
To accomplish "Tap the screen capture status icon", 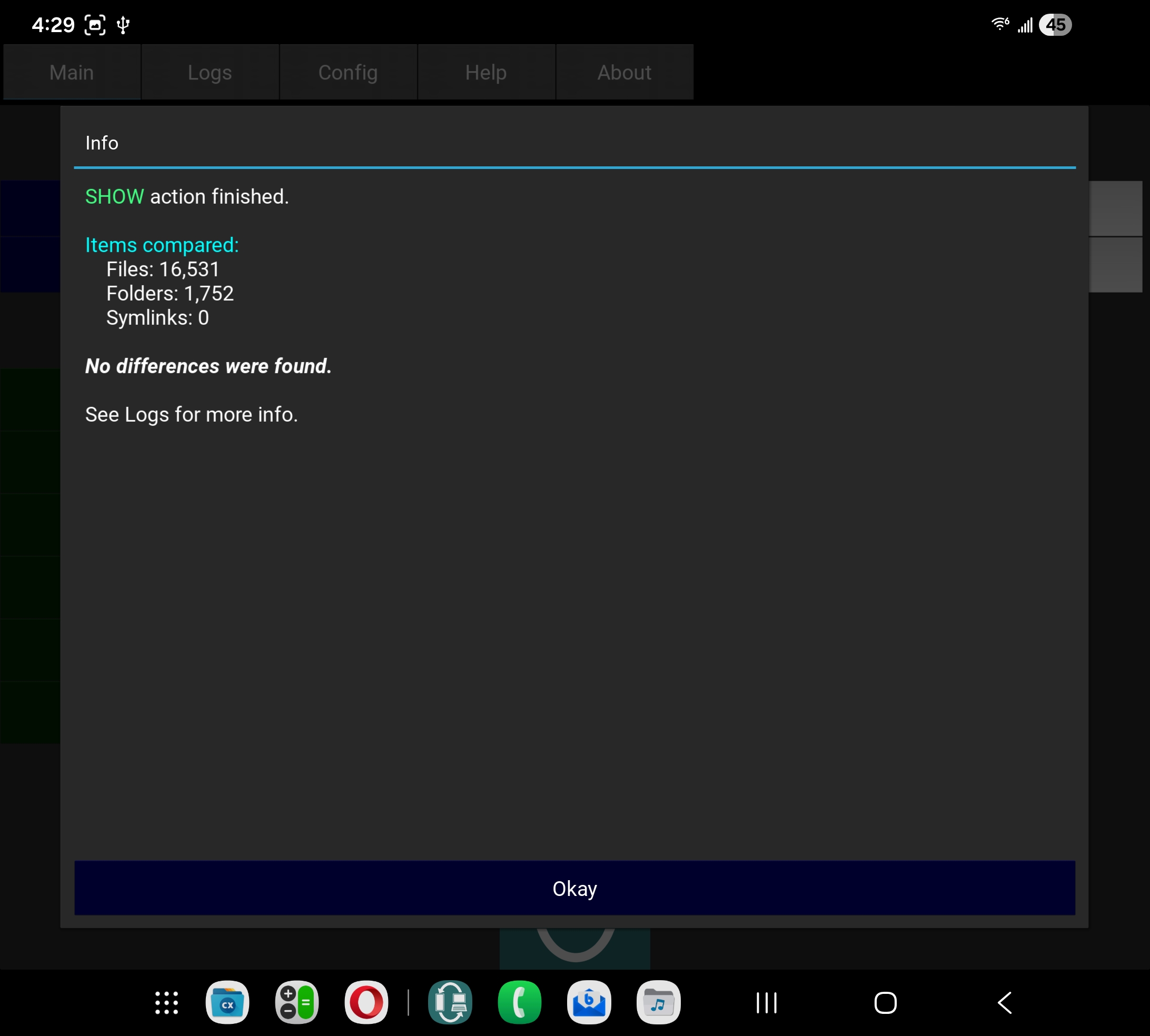I will point(95,25).
